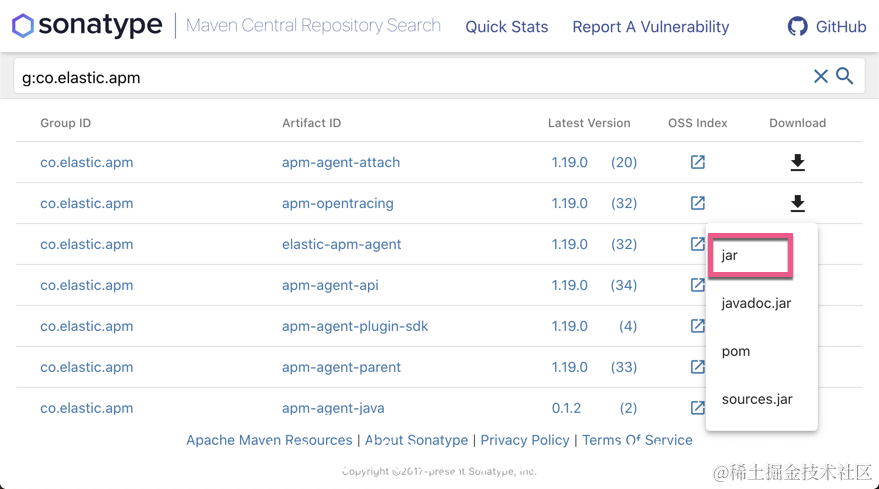Open apm-opentracing artifact link
The height and width of the screenshot is (489, 879).
[x=337, y=203]
